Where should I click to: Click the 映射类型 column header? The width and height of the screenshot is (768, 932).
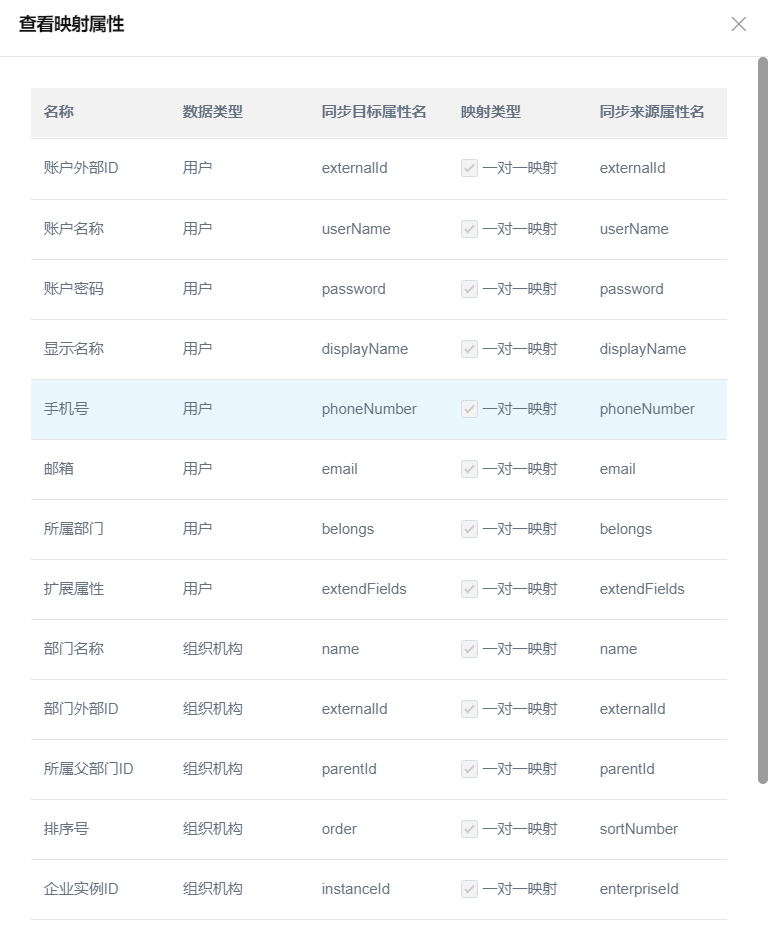click(x=491, y=112)
